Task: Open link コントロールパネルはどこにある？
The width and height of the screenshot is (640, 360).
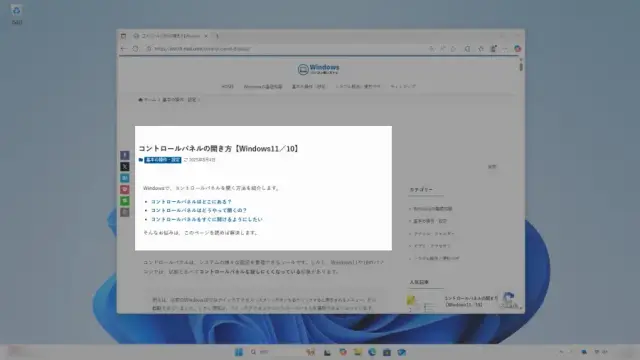Action: tap(191, 202)
